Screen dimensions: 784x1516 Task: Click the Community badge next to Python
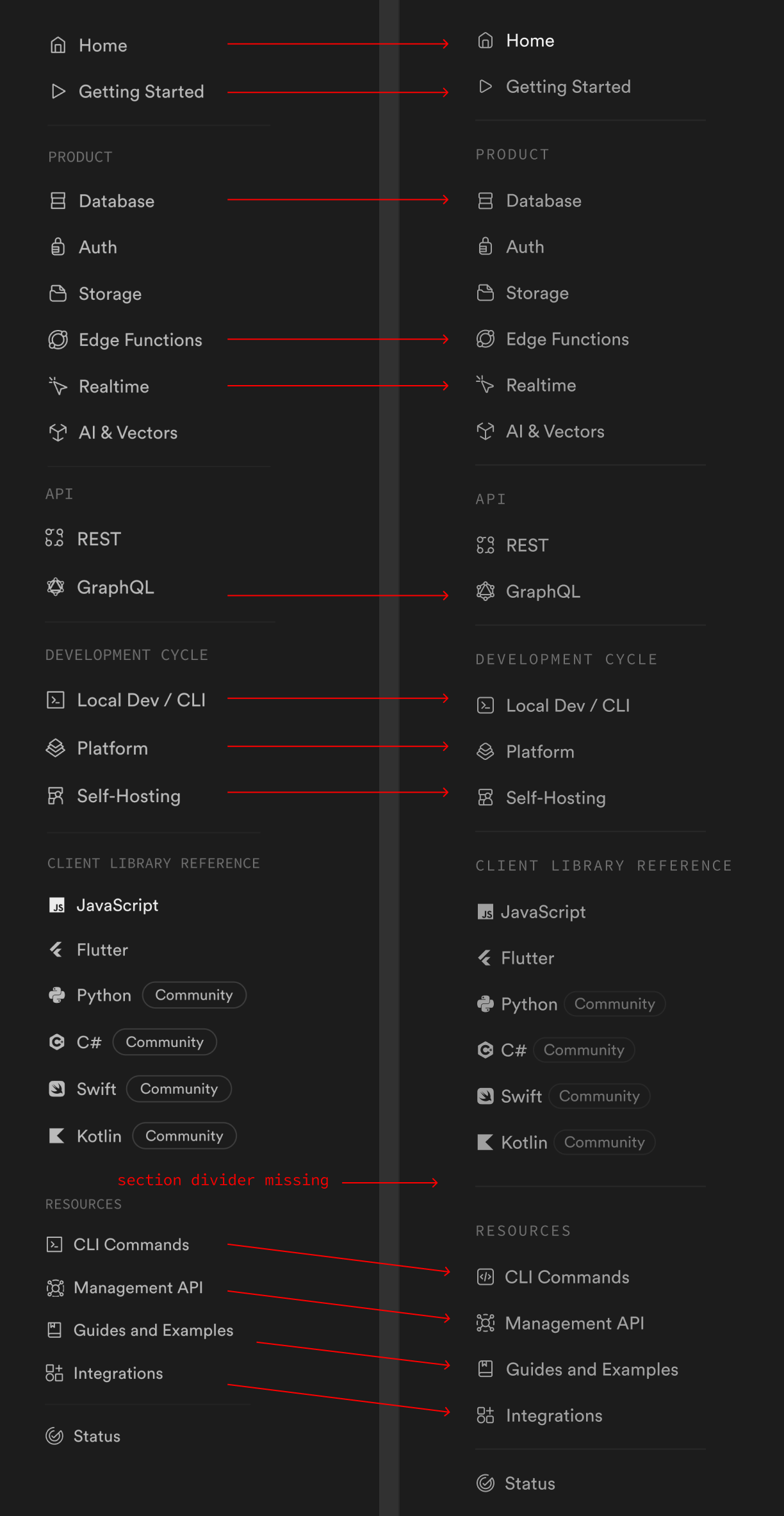(x=194, y=995)
